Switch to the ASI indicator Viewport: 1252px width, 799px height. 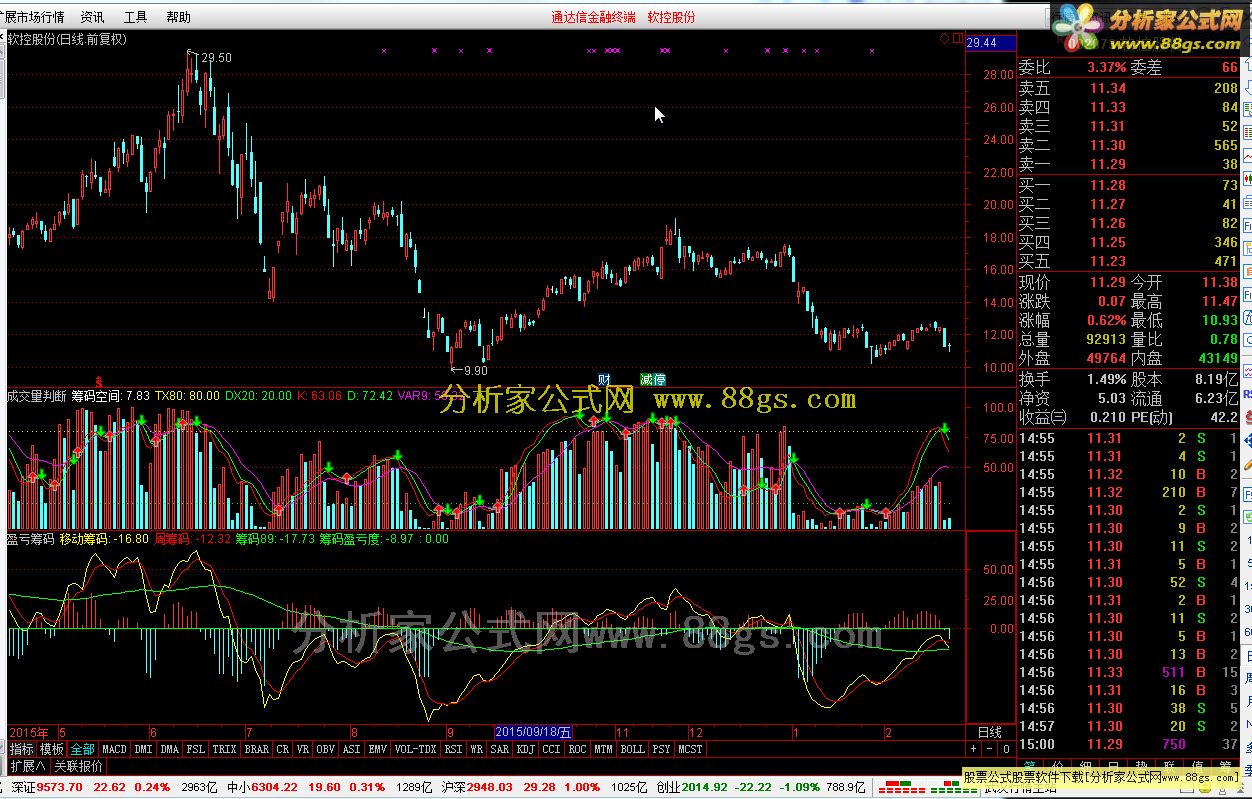coord(352,749)
